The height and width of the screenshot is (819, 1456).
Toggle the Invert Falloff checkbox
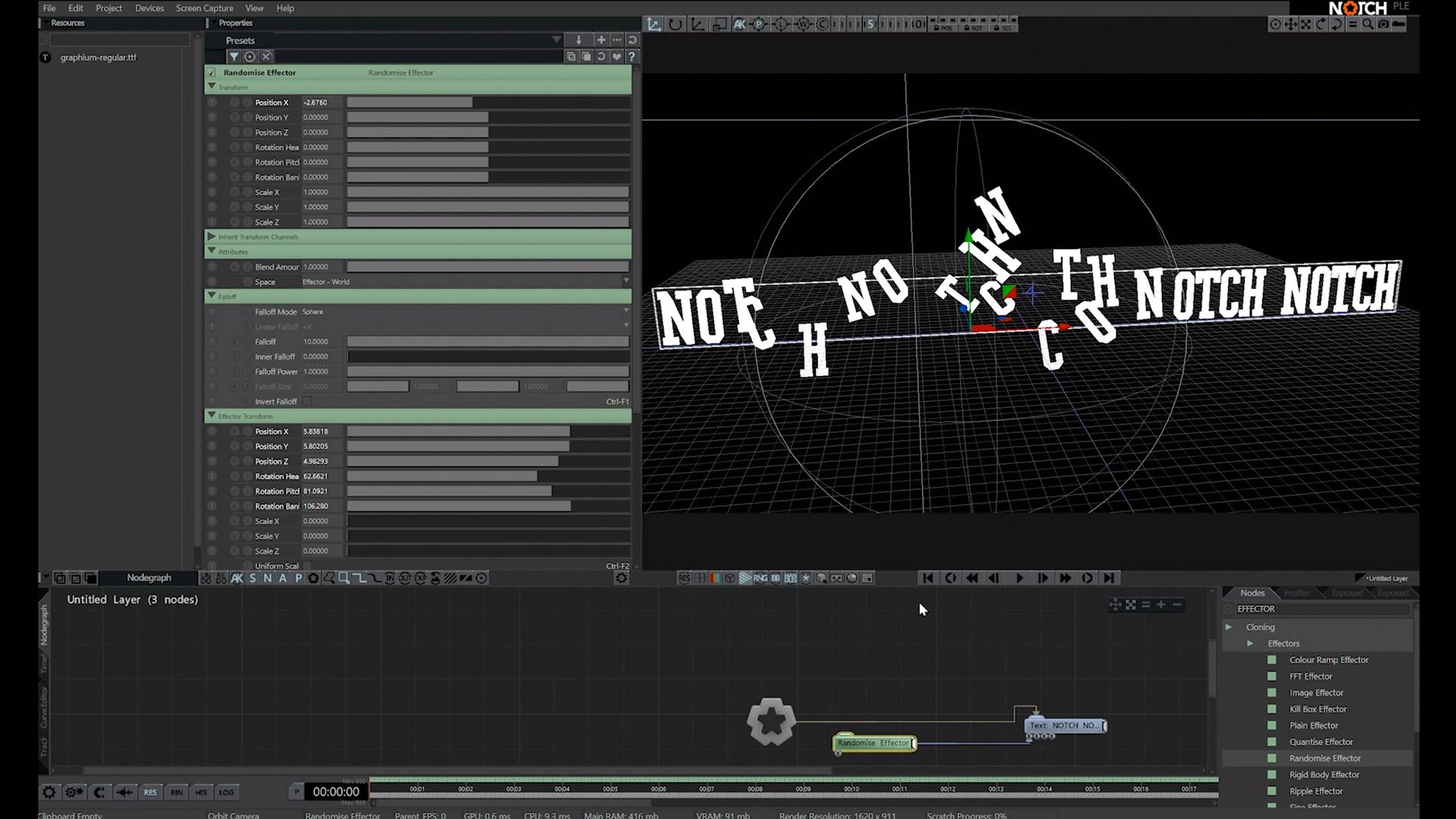307,401
